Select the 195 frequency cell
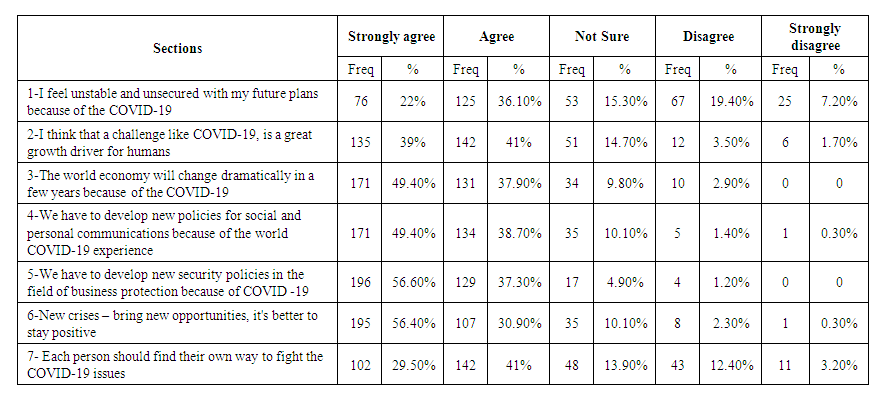Image resolution: width=892 pixels, height=401 pixels. pos(360,323)
